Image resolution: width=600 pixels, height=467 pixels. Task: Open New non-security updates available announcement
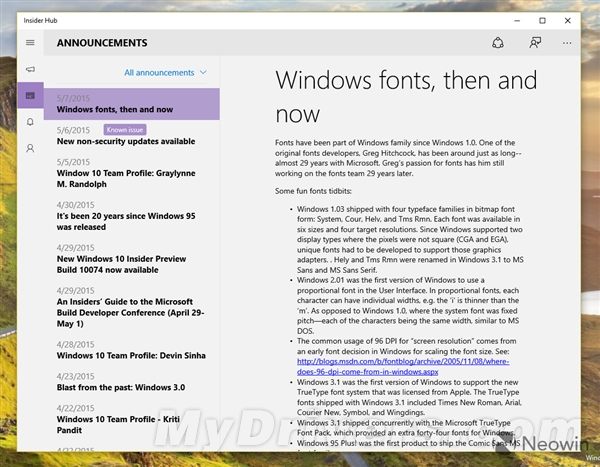point(126,142)
